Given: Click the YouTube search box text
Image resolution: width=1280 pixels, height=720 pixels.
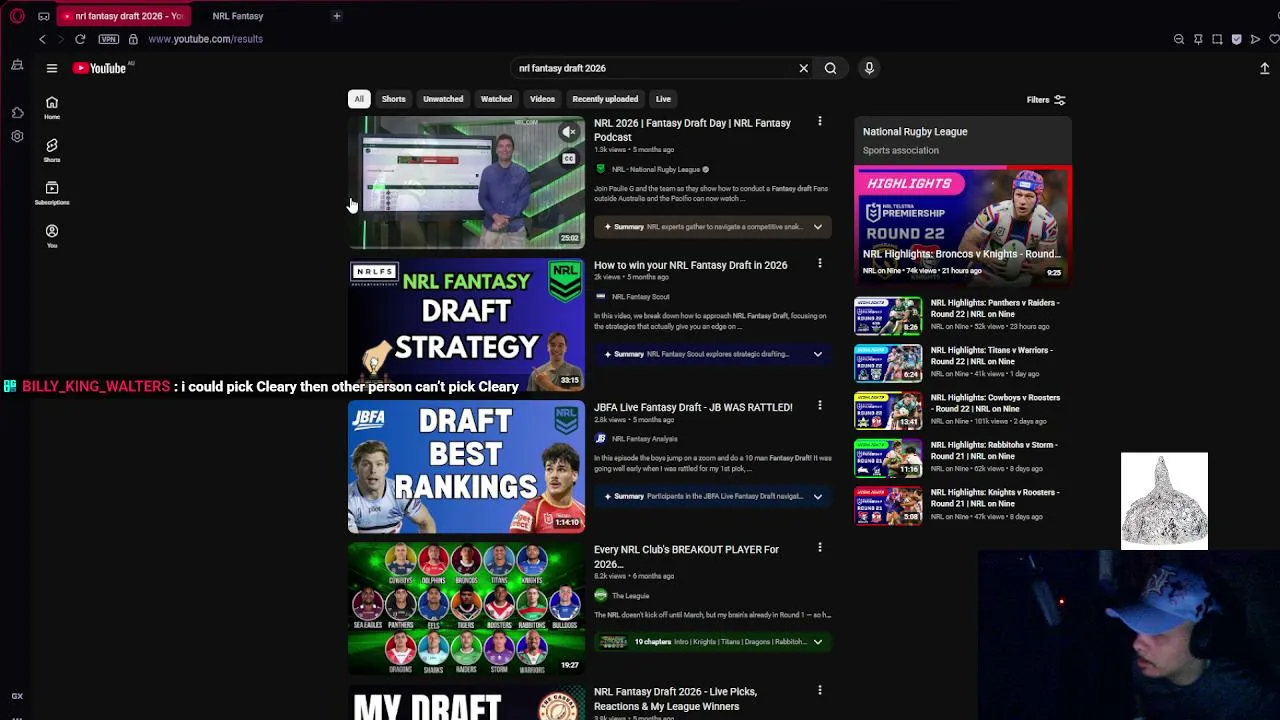Looking at the screenshot, I should (562, 68).
